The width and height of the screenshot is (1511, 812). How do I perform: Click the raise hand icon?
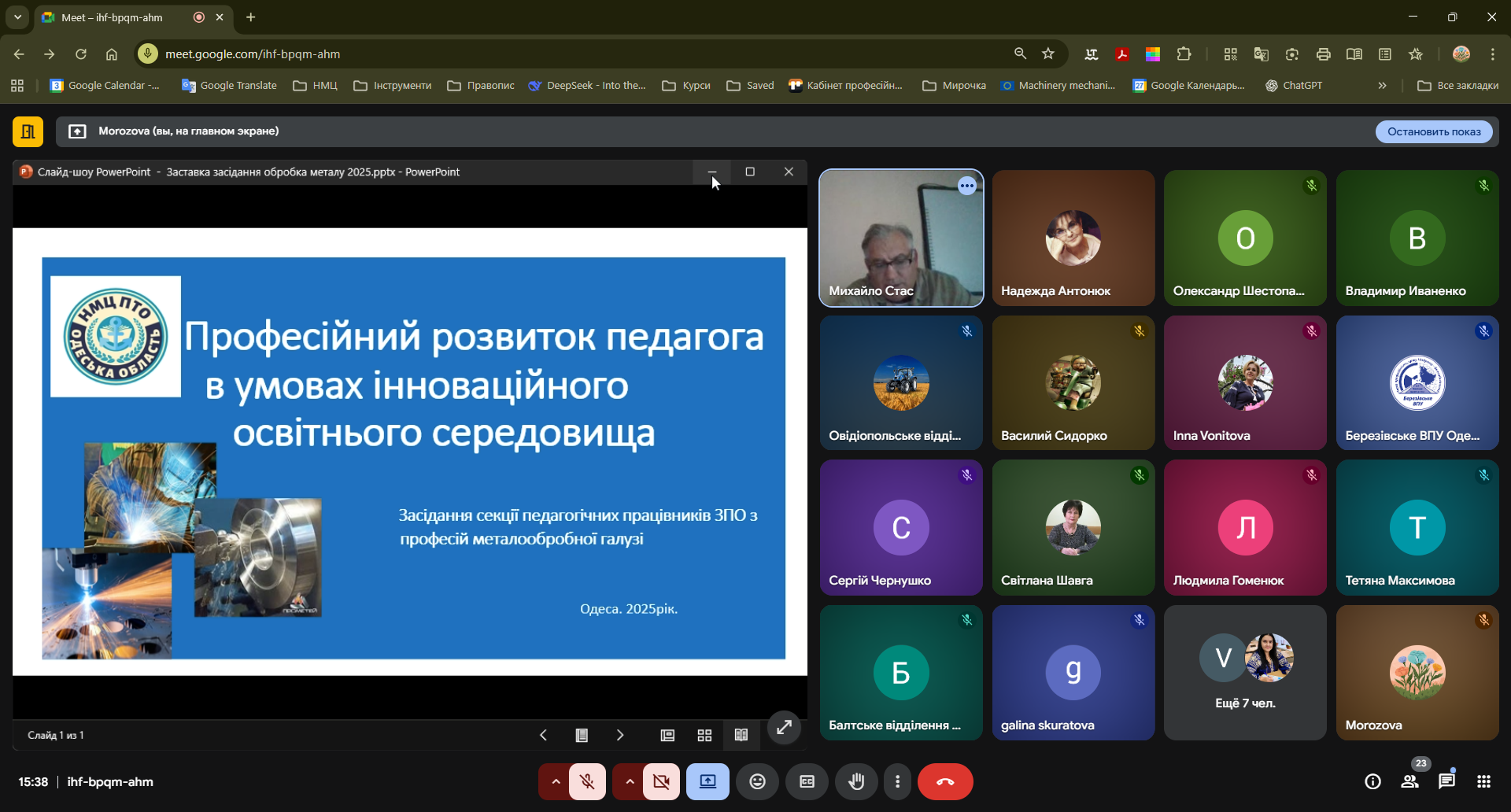pos(856,781)
